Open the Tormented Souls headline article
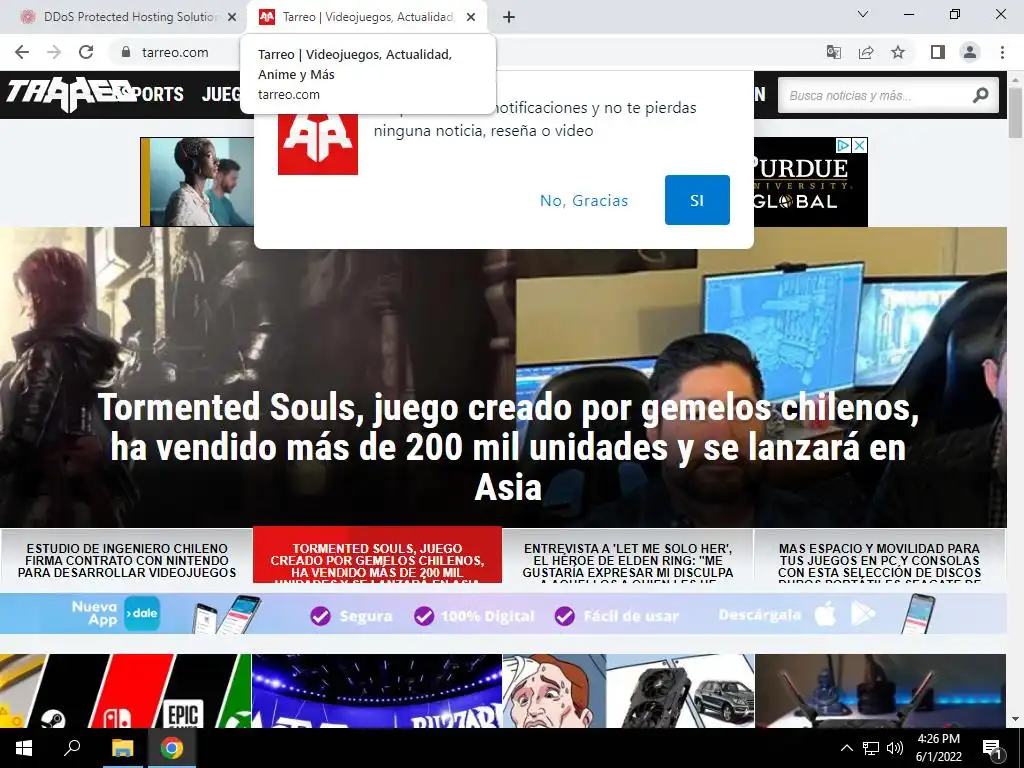Viewport: 1024px width, 768px height. 508,447
